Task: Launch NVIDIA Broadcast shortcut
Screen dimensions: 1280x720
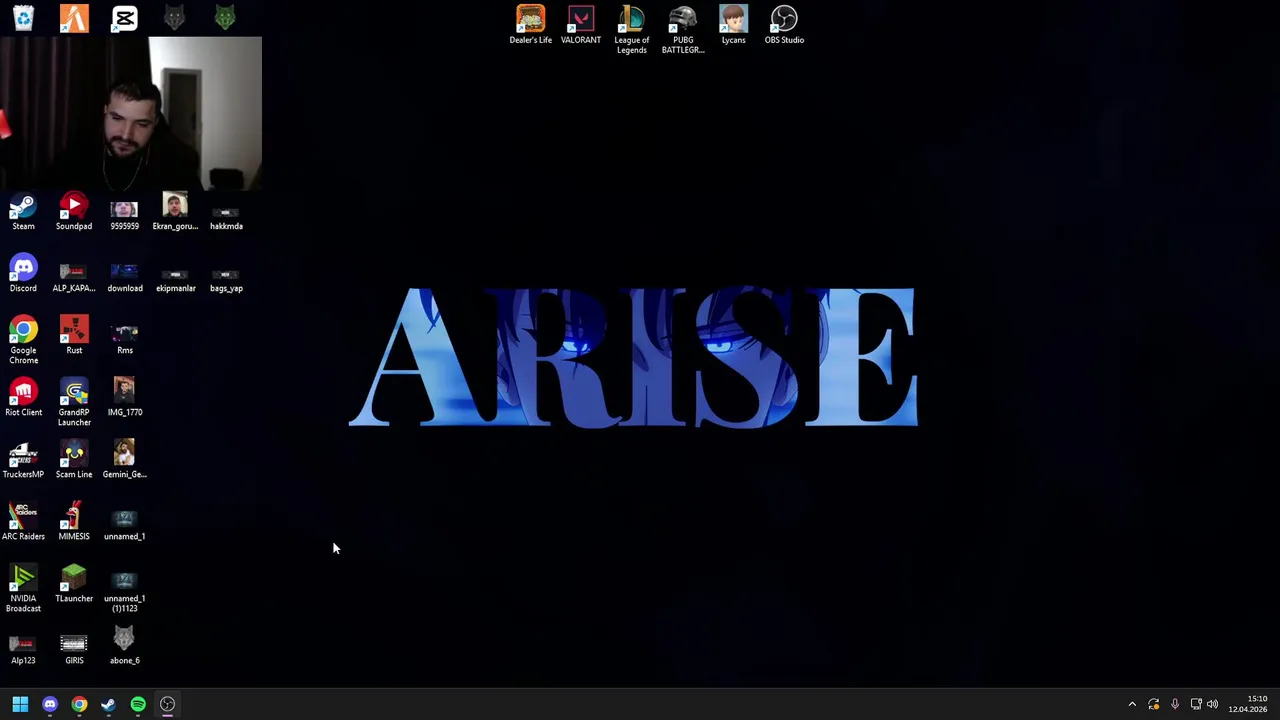Action: [23, 588]
